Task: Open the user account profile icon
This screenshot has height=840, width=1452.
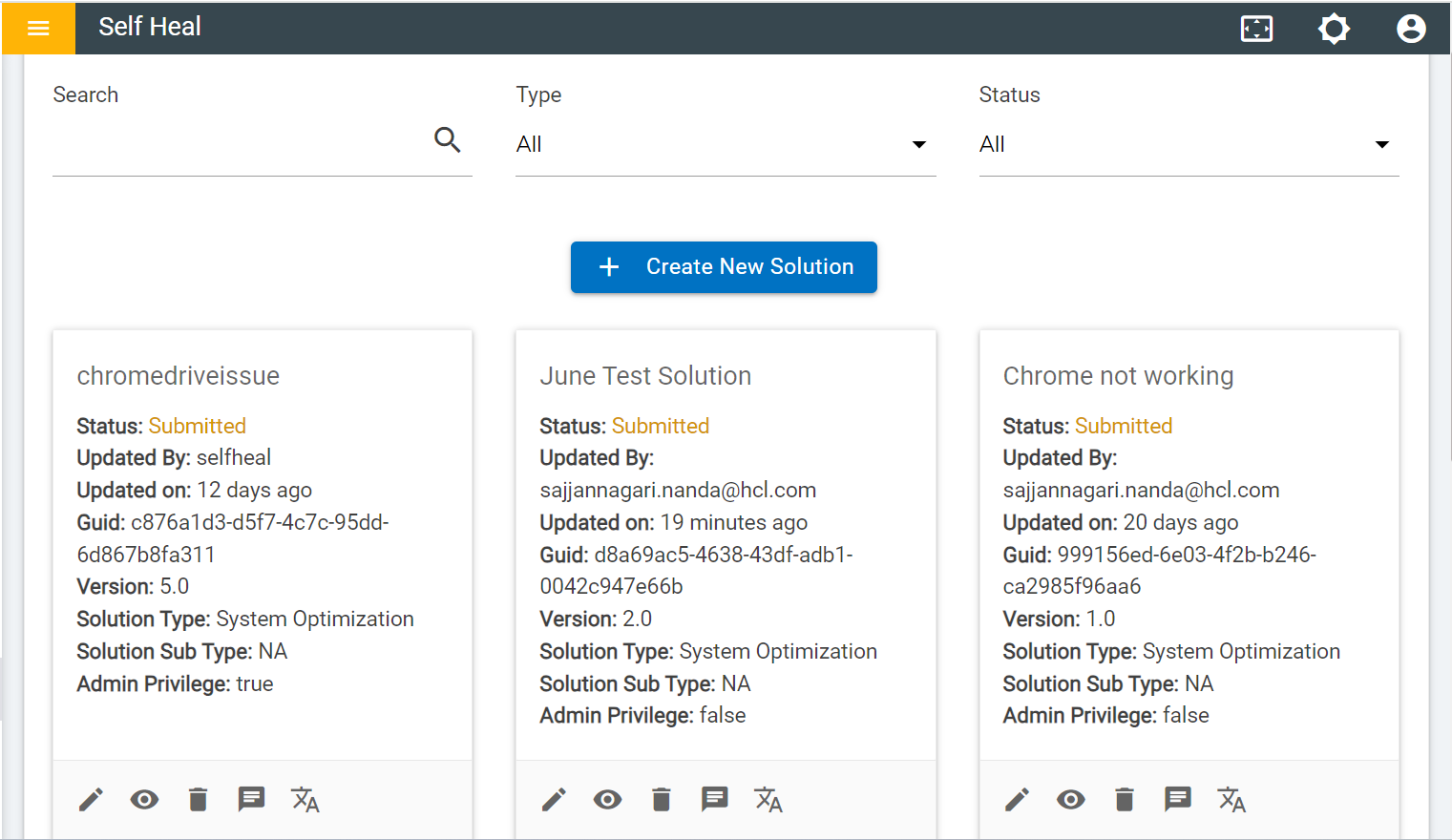Action: [1411, 29]
